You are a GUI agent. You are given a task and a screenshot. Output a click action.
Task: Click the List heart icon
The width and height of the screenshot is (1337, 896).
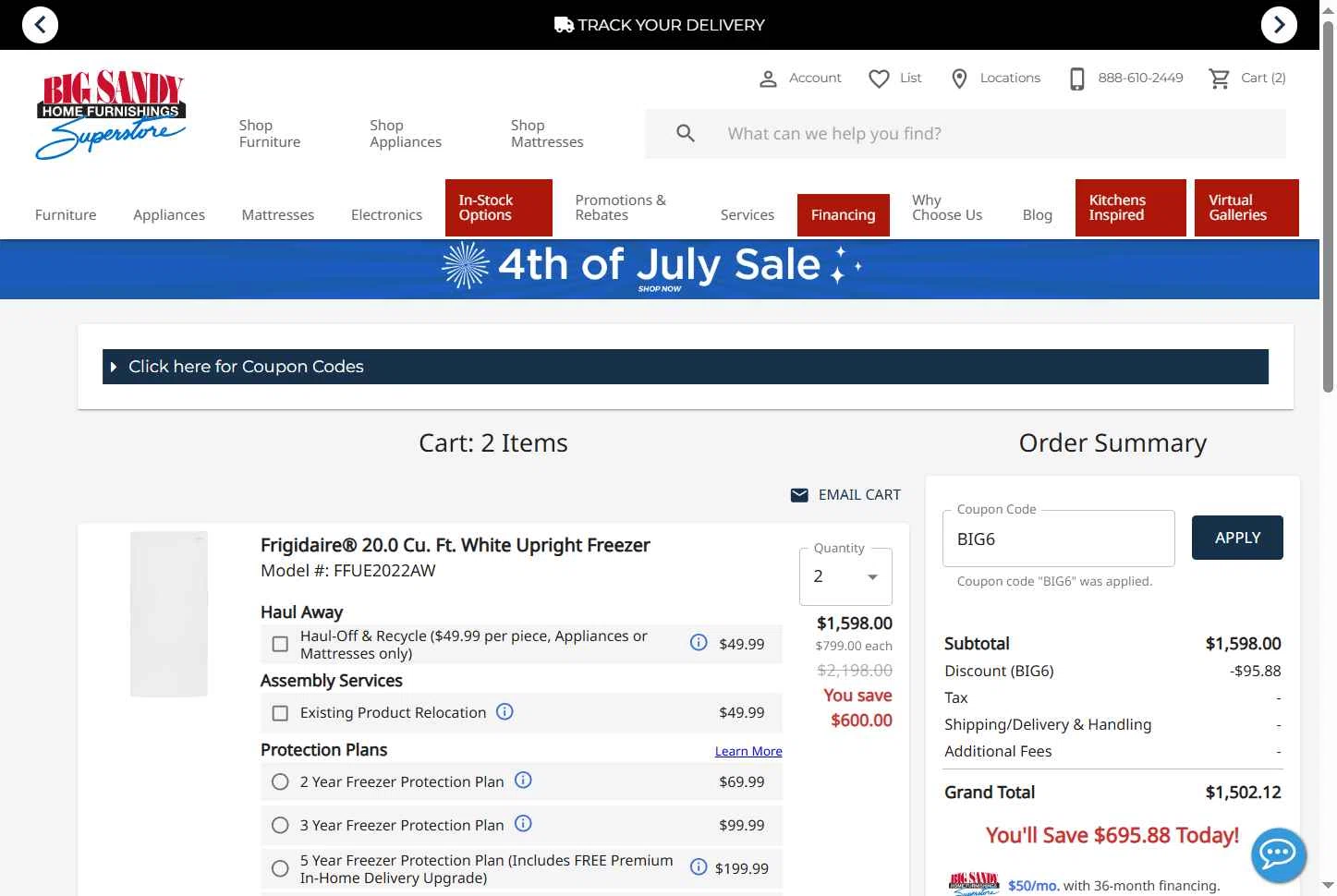tap(879, 79)
